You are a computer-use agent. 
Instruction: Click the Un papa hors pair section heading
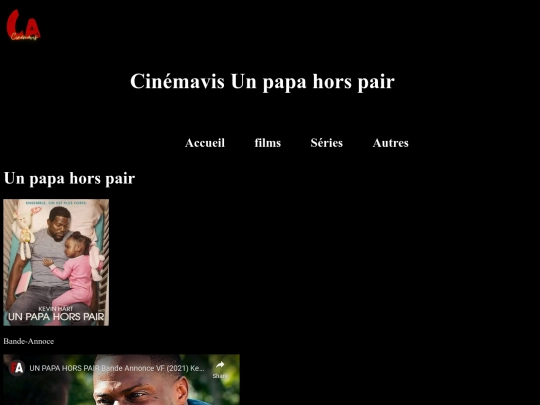69,178
